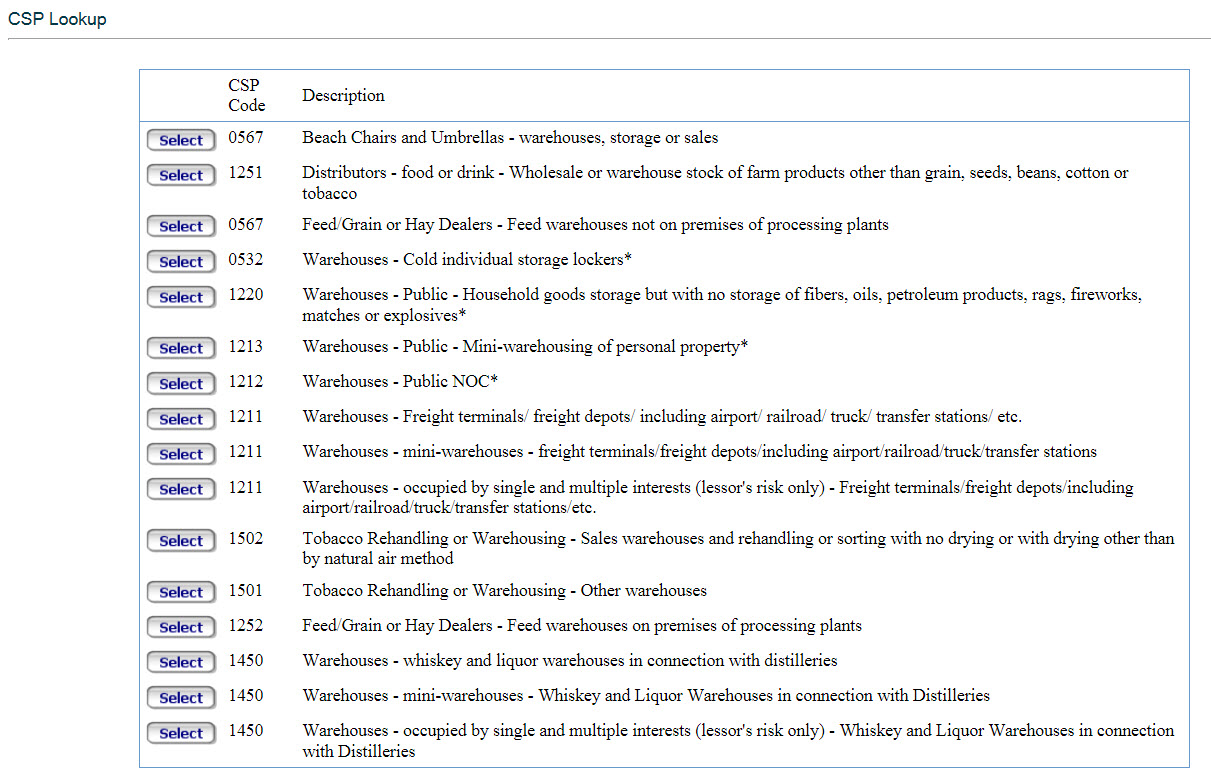Click Tobacco Other warehouses description
This screenshot has height=783, width=1211.
pyautogui.click(x=505, y=591)
